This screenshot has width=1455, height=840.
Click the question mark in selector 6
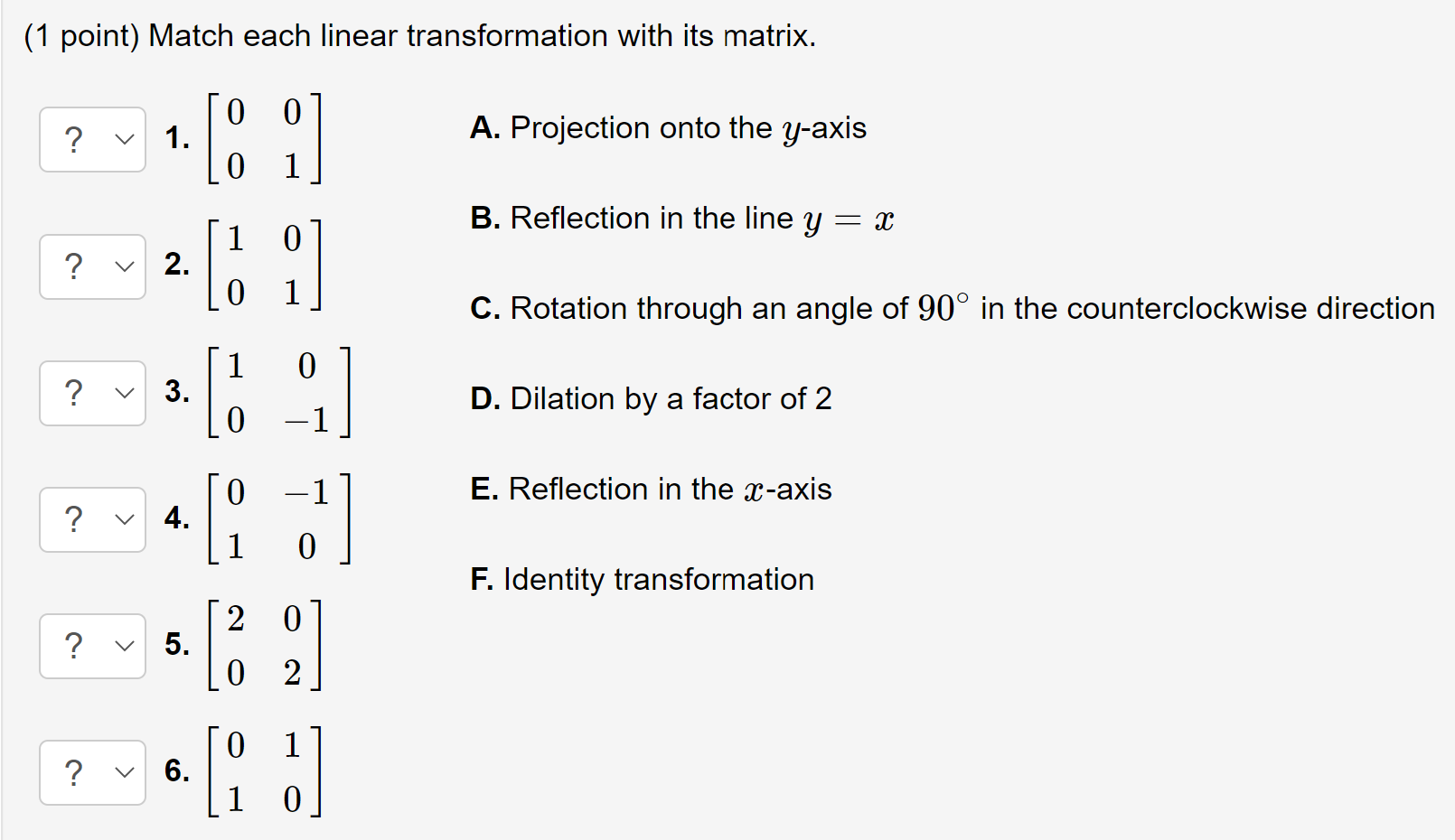pyautogui.click(x=72, y=771)
